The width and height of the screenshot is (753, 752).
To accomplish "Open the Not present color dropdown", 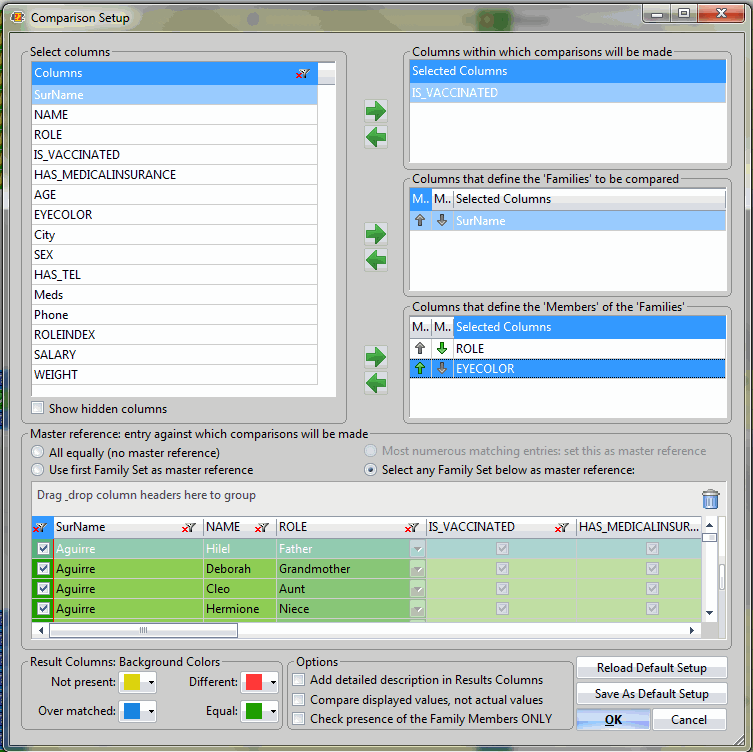I will 149,683.
